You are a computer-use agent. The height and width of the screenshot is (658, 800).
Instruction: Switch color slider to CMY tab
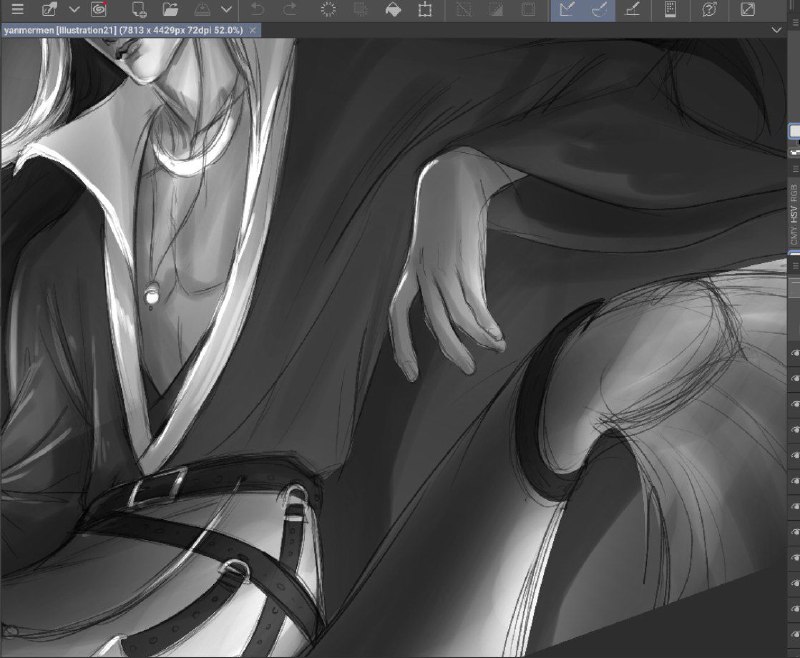[794, 237]
